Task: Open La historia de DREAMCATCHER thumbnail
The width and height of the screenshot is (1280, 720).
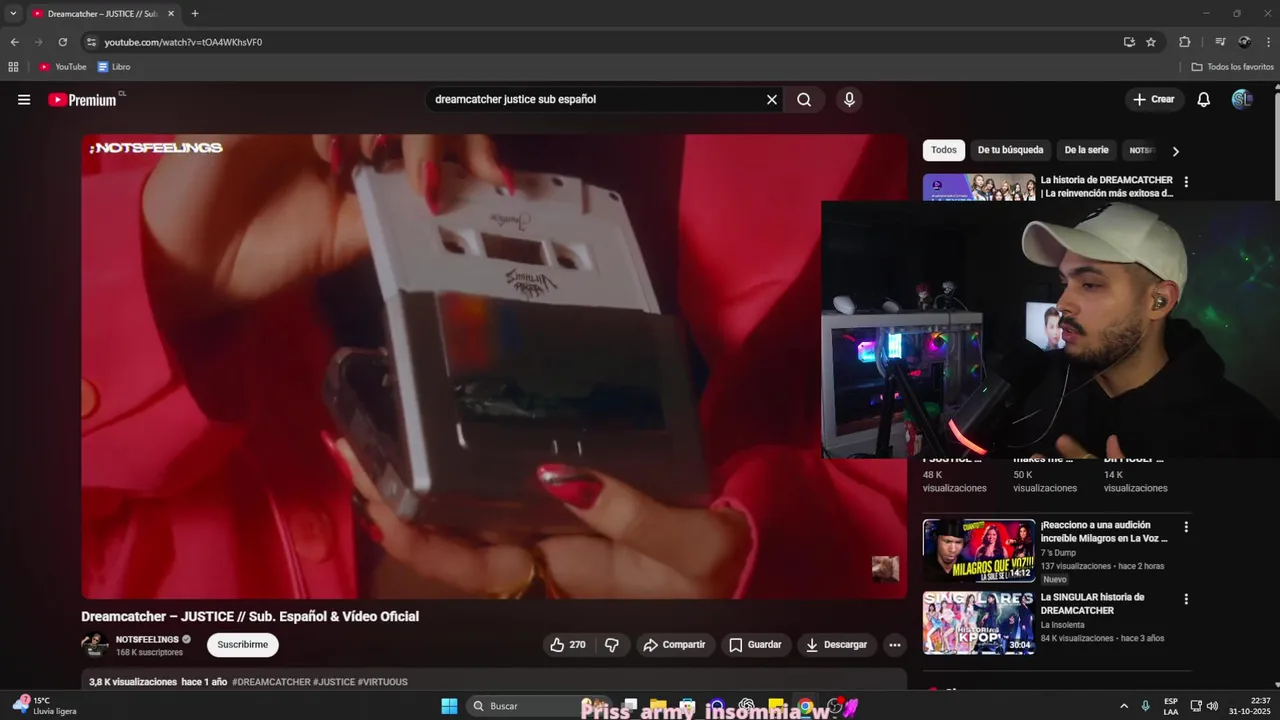Action: click(979, 188)
